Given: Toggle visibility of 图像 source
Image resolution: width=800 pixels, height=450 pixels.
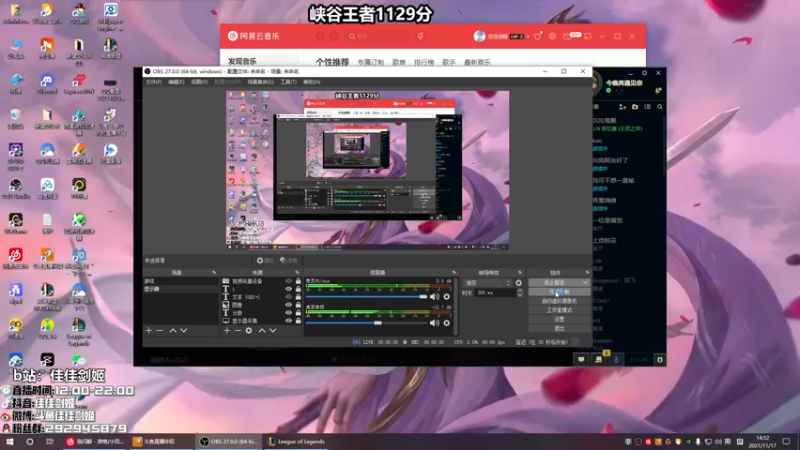Looking at the screenshot, I should point(289,305).
